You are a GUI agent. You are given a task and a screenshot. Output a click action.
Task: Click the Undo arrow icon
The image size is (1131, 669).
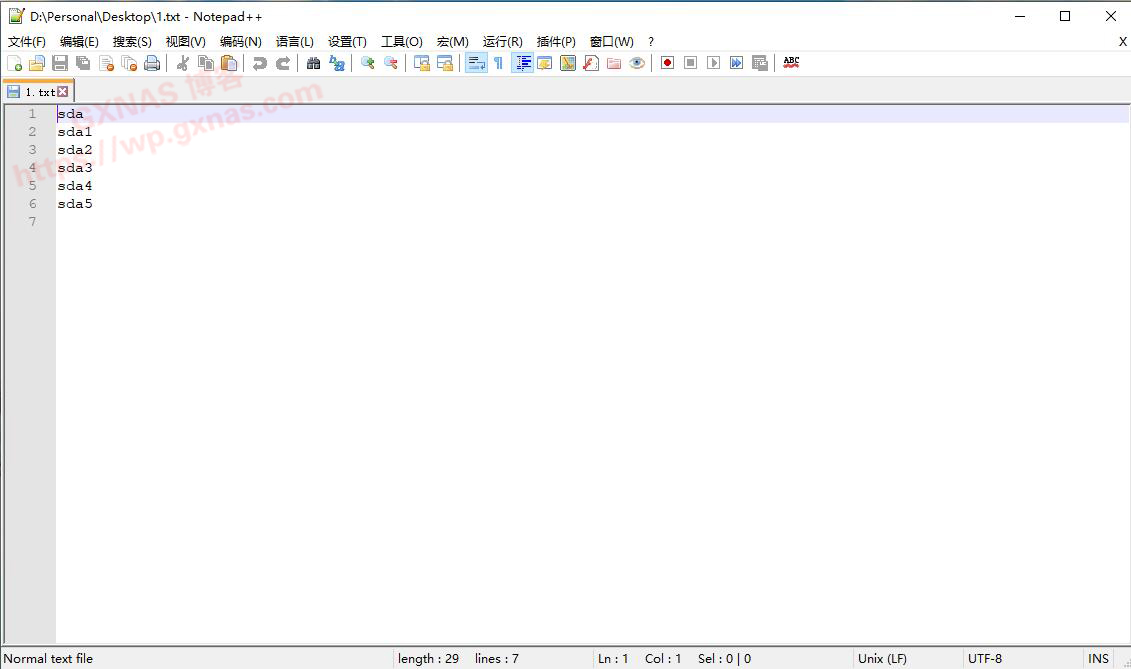tap(260, 63)
